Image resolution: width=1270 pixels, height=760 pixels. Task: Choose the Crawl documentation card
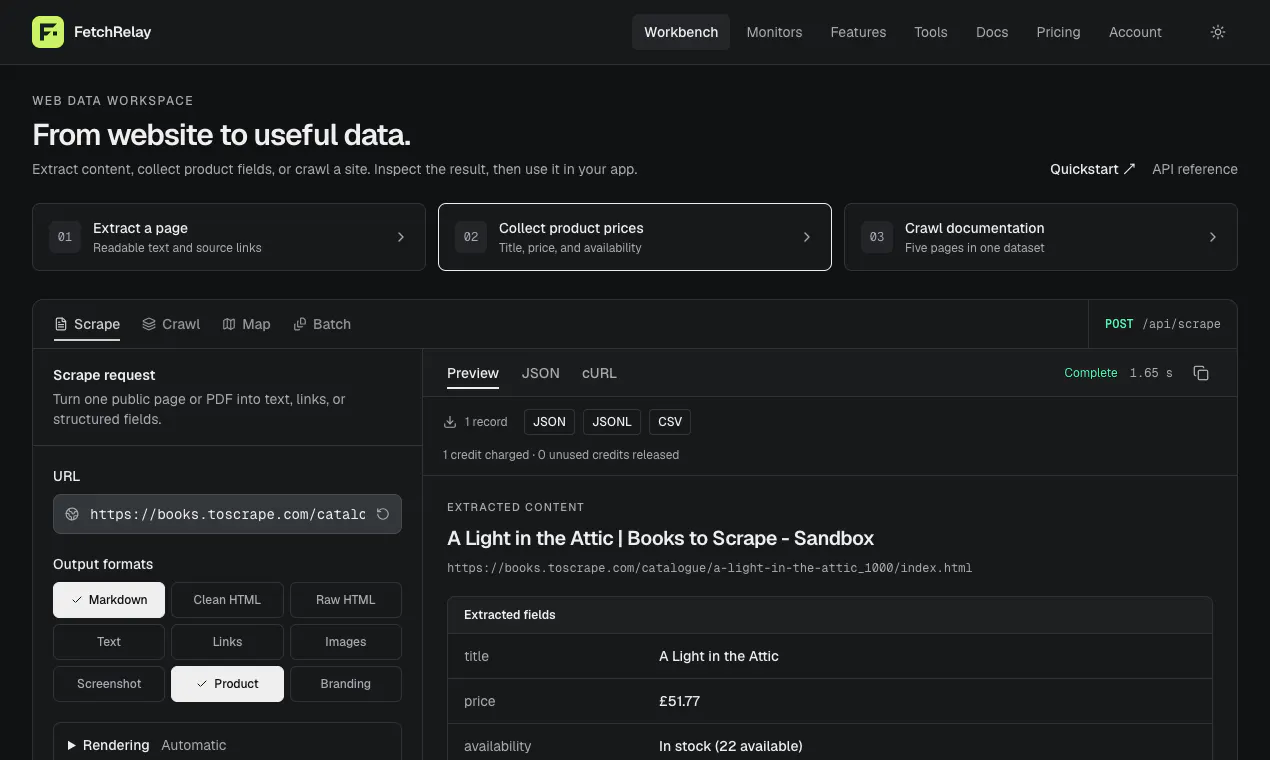[1041, 237]
